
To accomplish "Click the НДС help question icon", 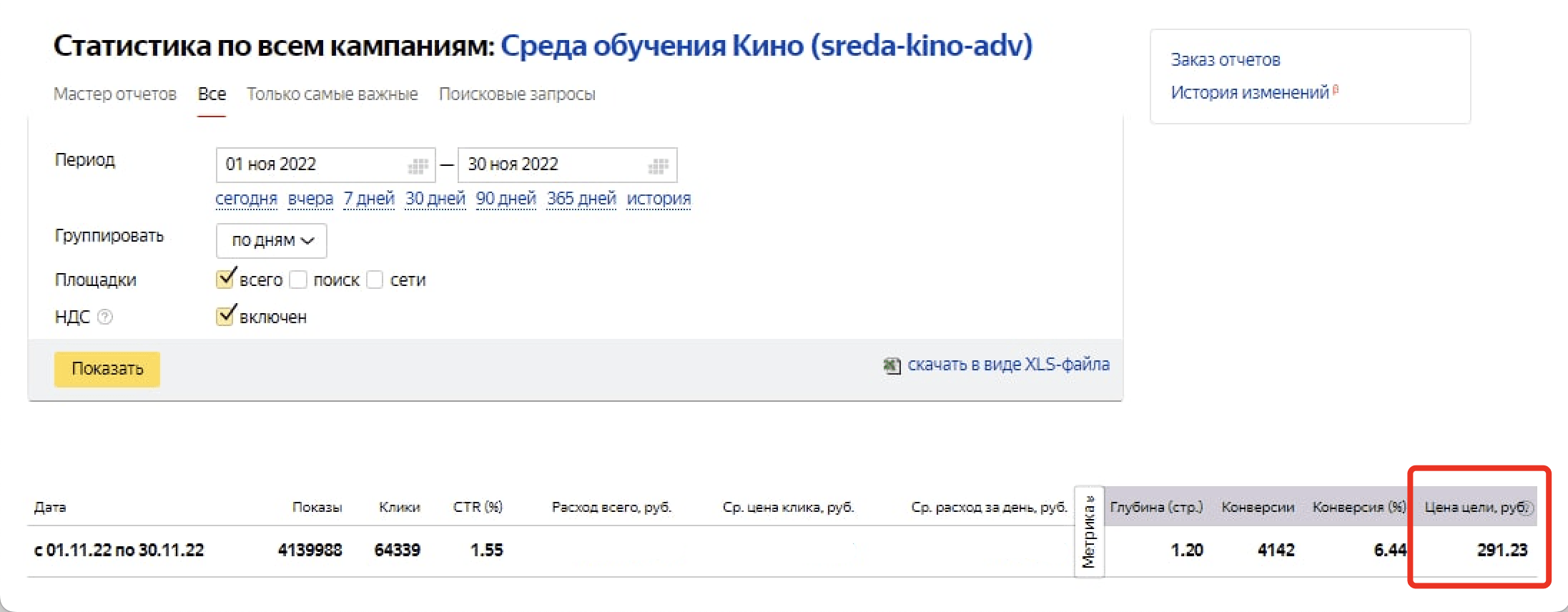I will click(105, 317).
